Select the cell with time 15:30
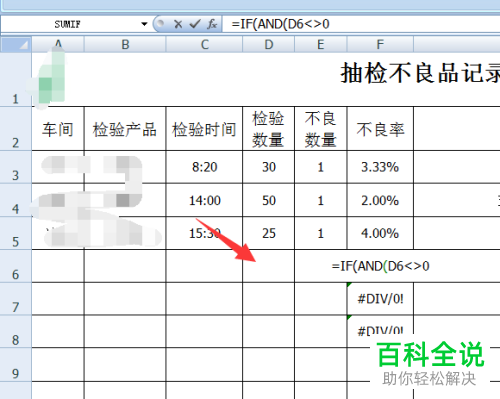500x399 pixels. click(x=204, y=233)
